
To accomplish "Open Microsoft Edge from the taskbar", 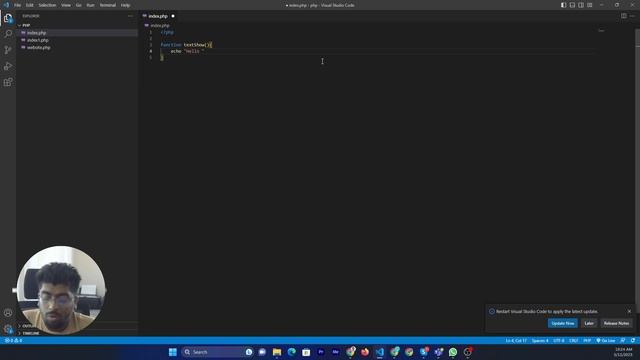I will pos(291,352).
